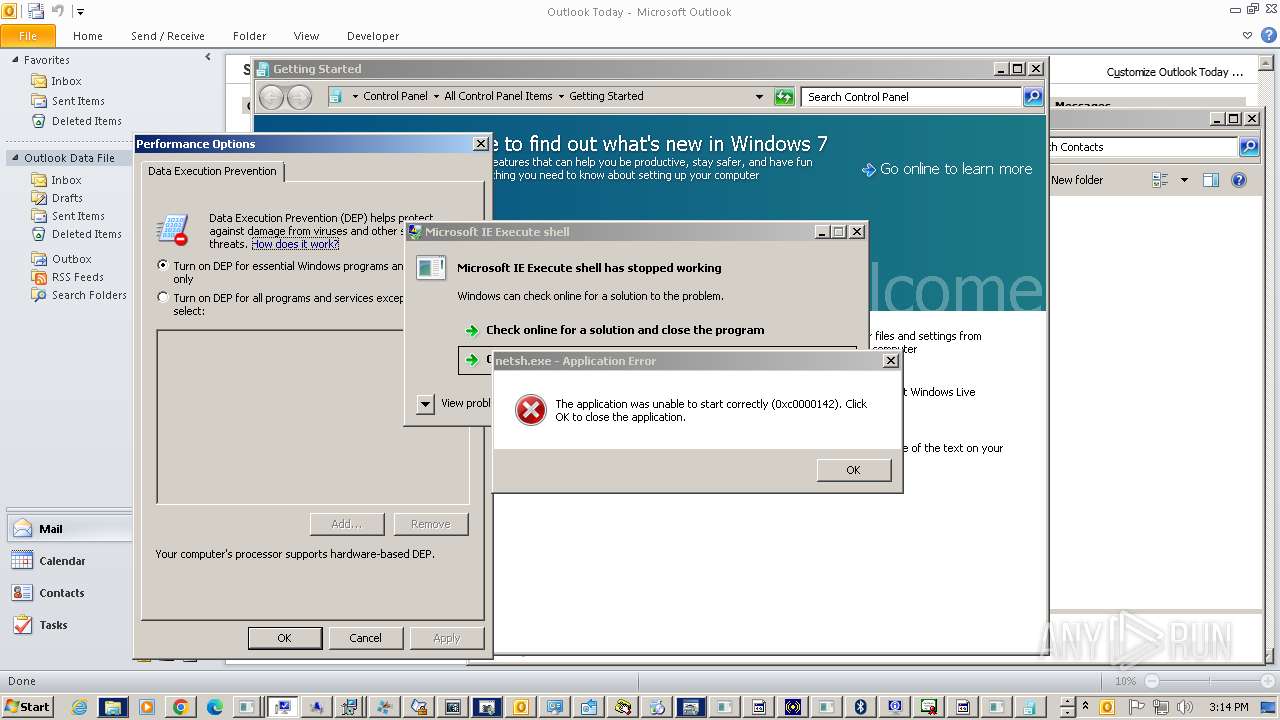This screenshot has height=720, width=1280.
Task: Select Drafts folder in Outlook Data File
Action: pyautogui.click(x=67, y=198)
